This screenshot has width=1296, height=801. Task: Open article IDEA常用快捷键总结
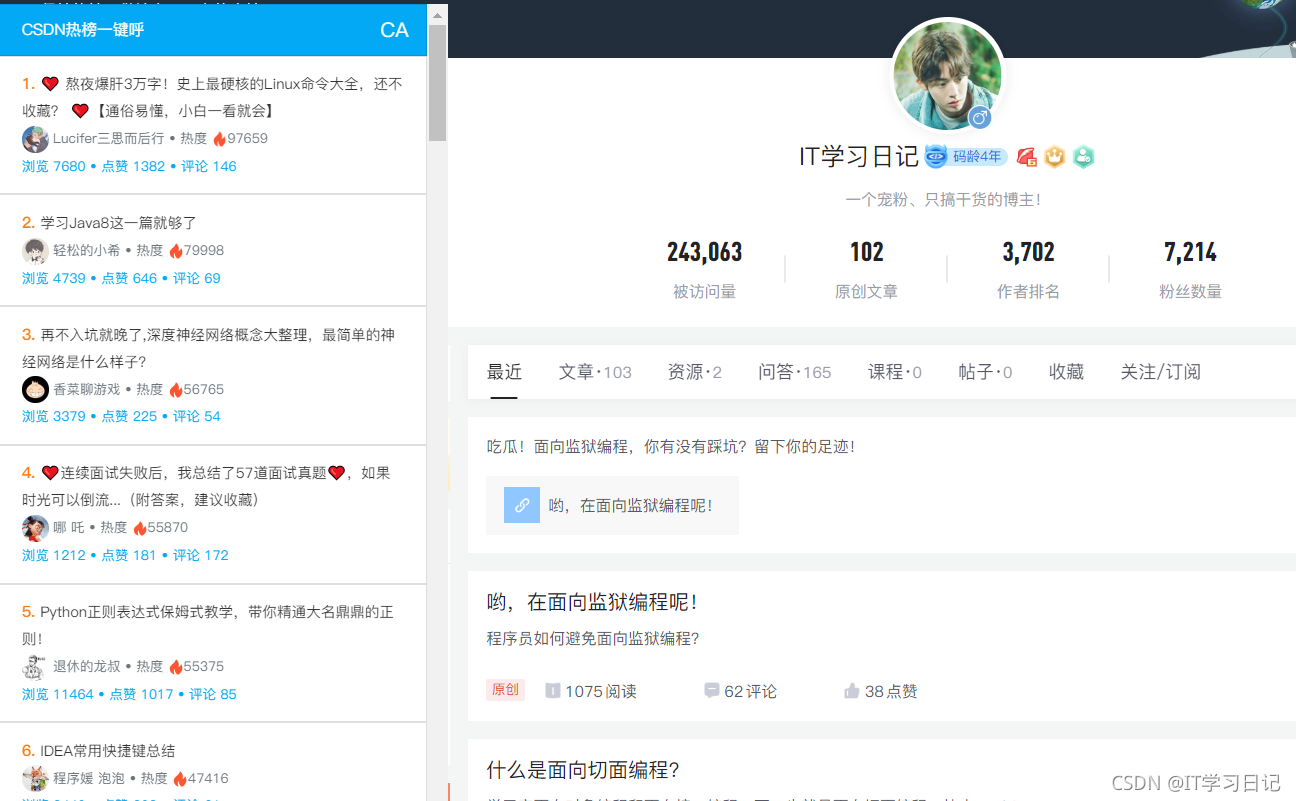click(99, 750)
